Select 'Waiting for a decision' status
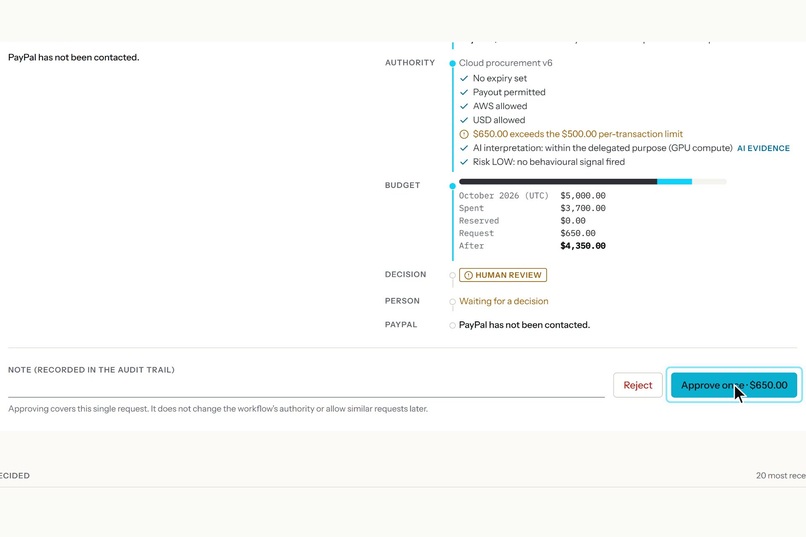Screen dimensions: 806x537 pyautogui.click(x=504, y=301)
